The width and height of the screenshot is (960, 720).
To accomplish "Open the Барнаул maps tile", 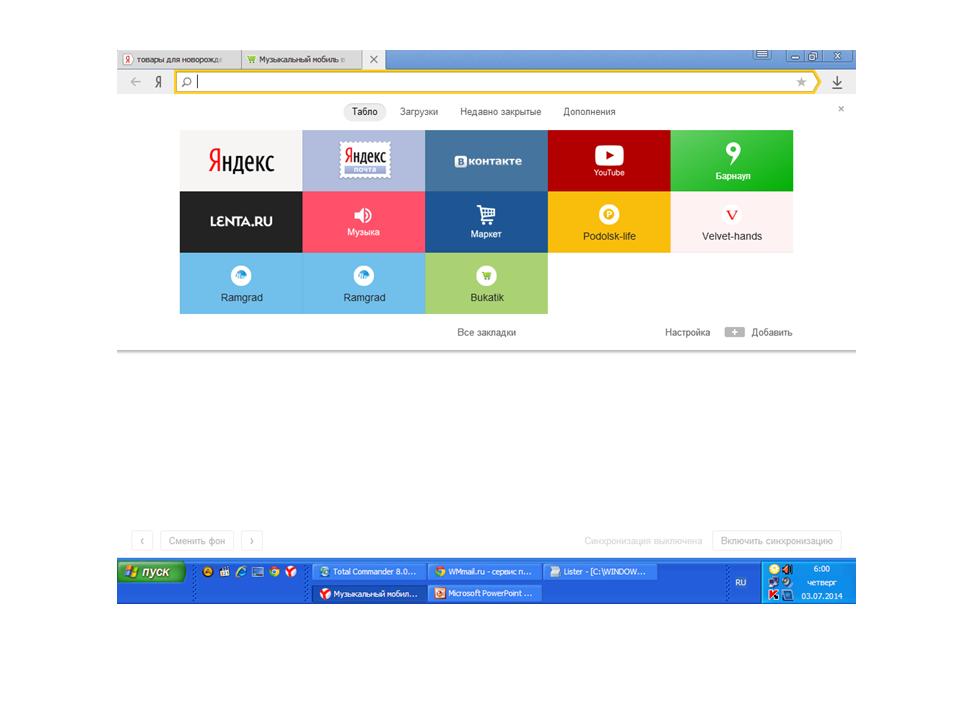I will [732, 160].
